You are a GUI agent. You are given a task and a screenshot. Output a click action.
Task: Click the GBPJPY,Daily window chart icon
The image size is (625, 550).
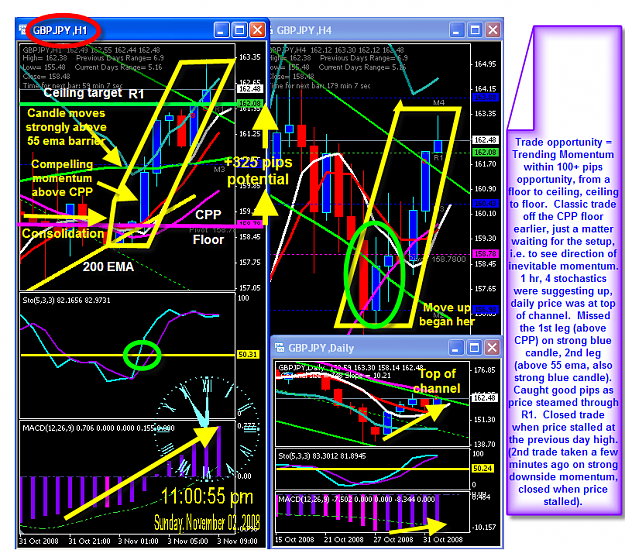(279, 348)
